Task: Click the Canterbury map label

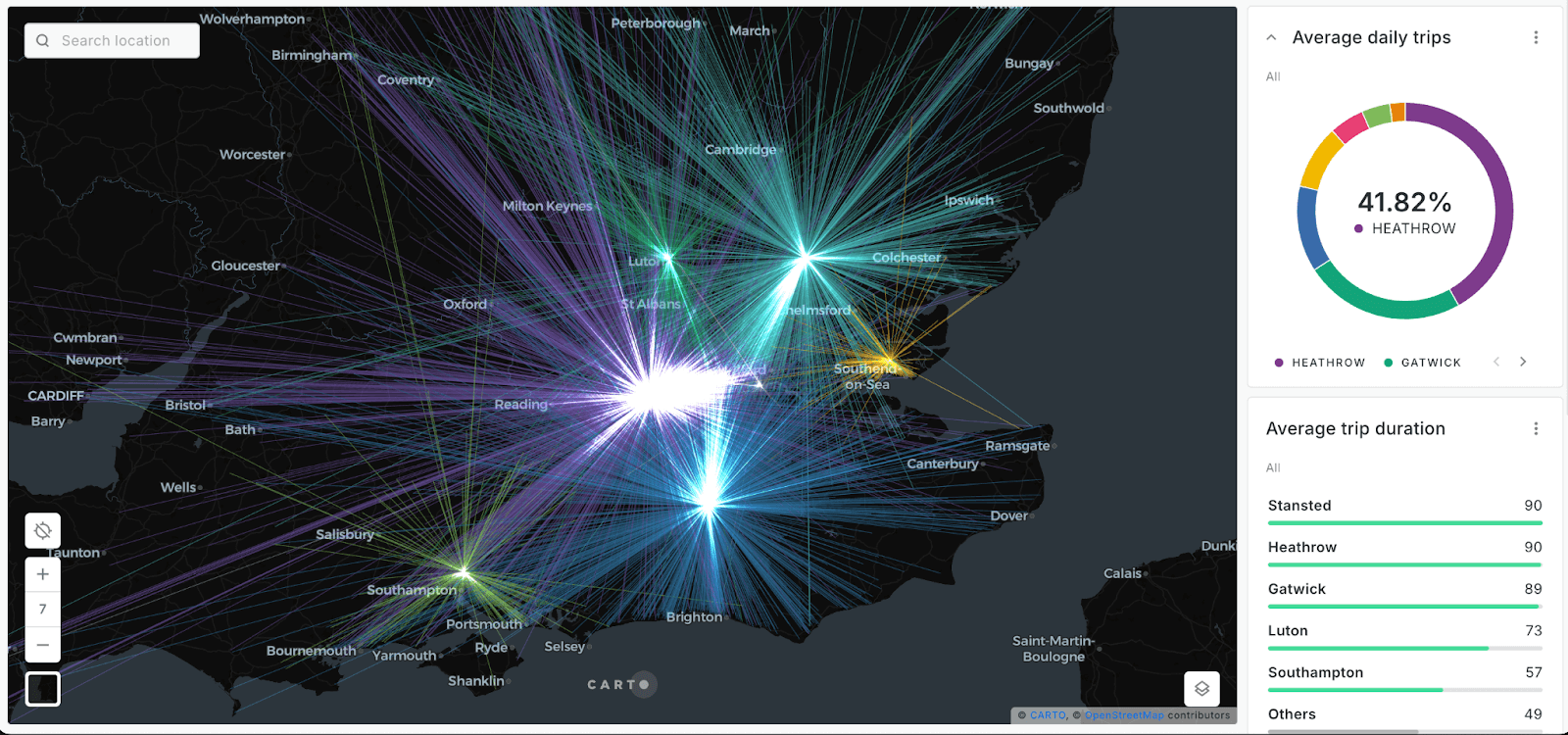Action: (x=943, y=464)
